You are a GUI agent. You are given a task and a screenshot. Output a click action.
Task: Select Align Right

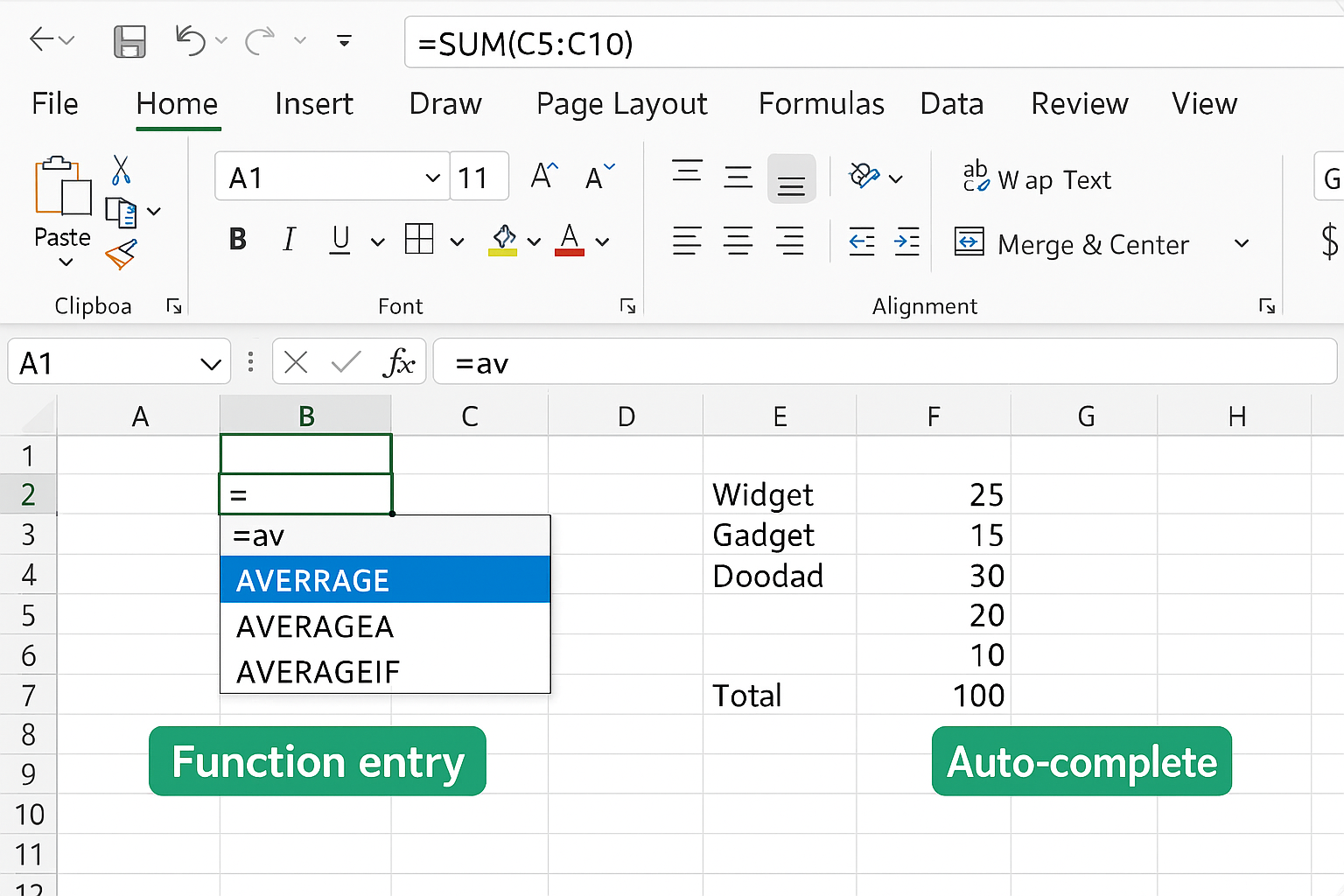790,241
